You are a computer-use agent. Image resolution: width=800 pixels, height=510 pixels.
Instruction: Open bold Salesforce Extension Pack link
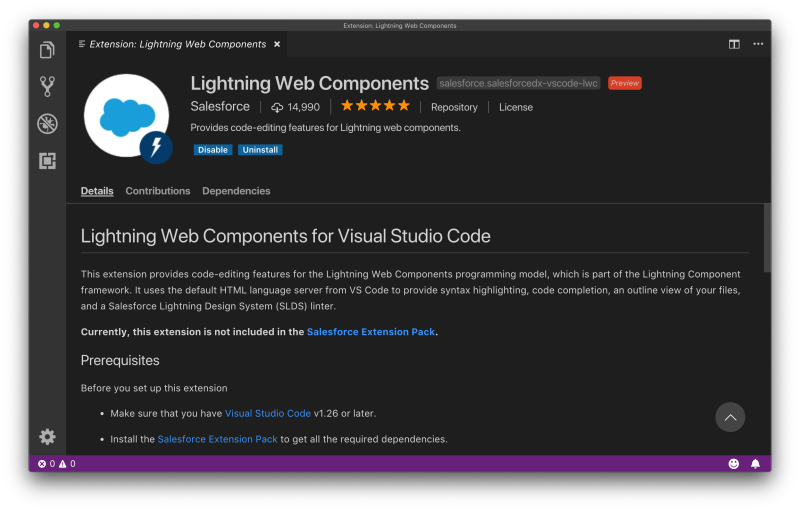[x=371, y=332]
